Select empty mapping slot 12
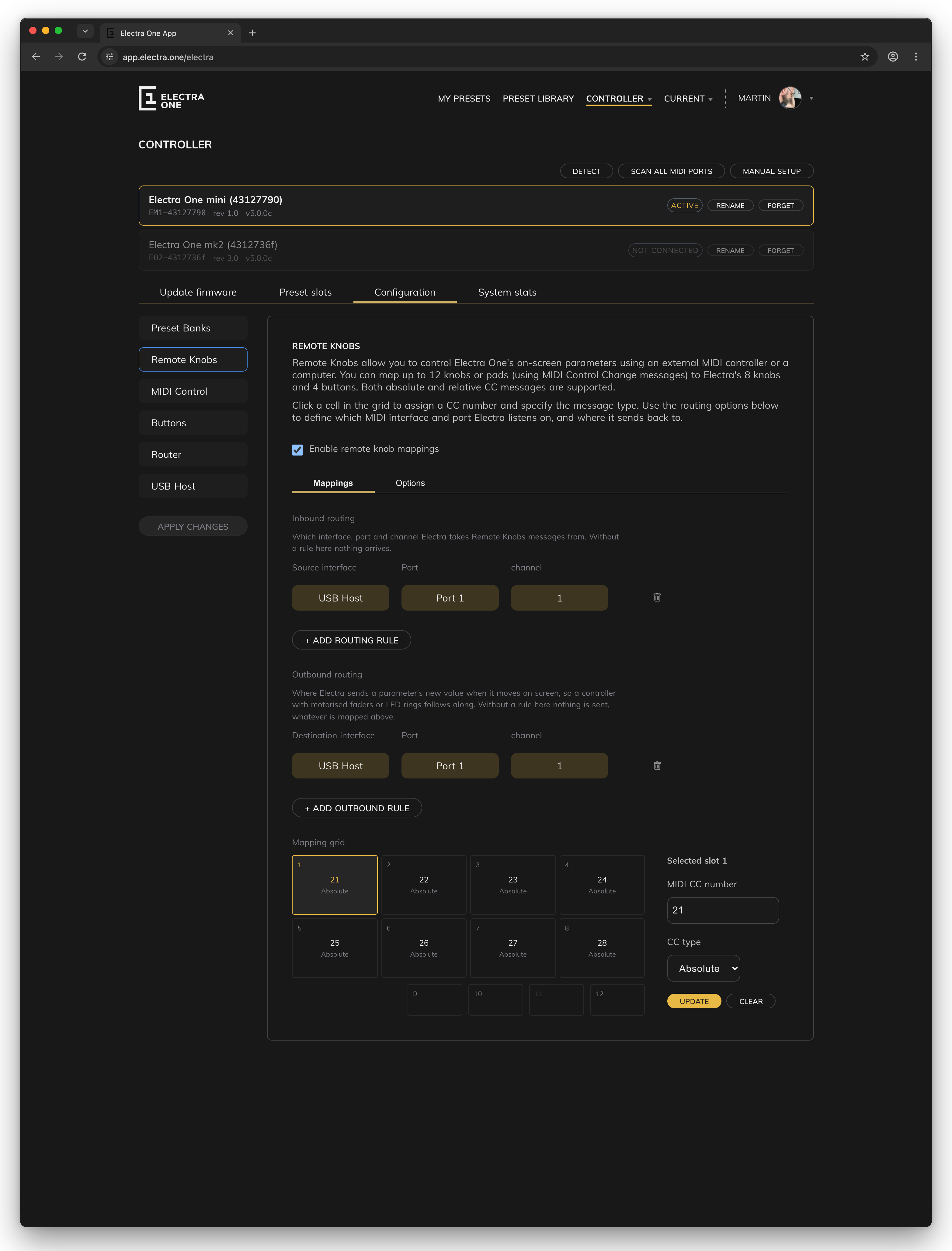 617,1000
